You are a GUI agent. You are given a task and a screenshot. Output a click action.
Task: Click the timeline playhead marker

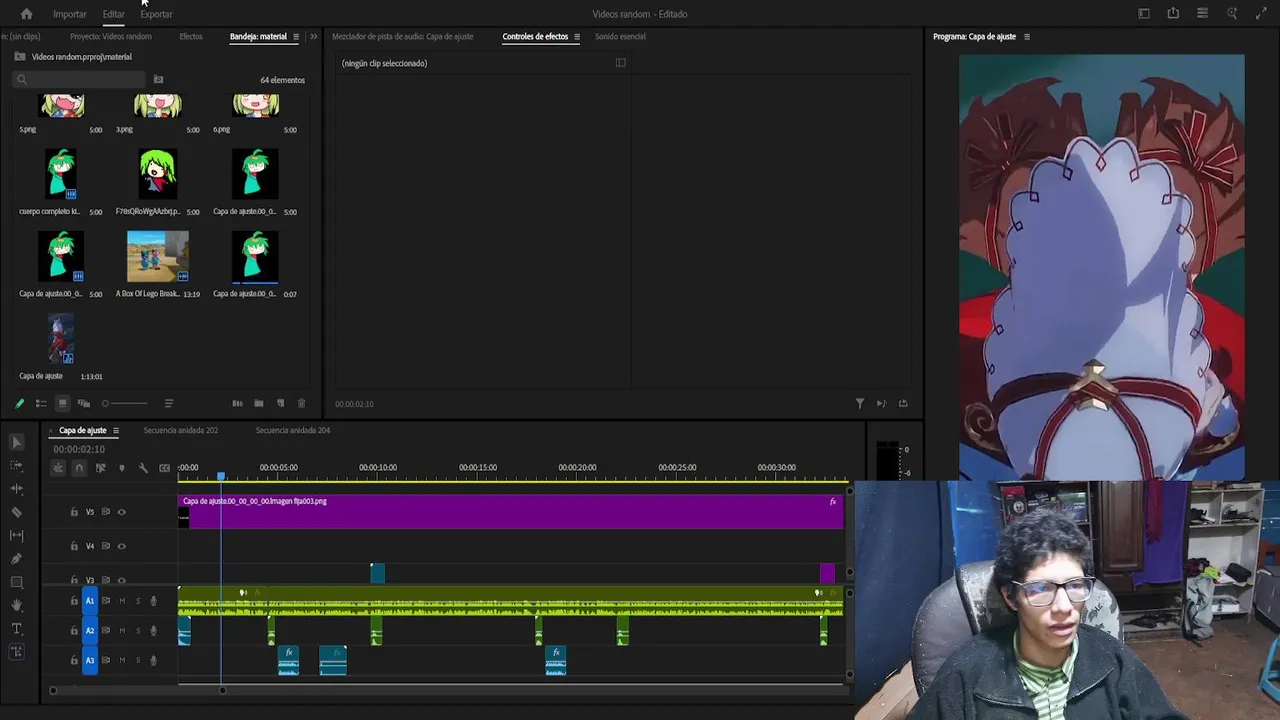221,476
